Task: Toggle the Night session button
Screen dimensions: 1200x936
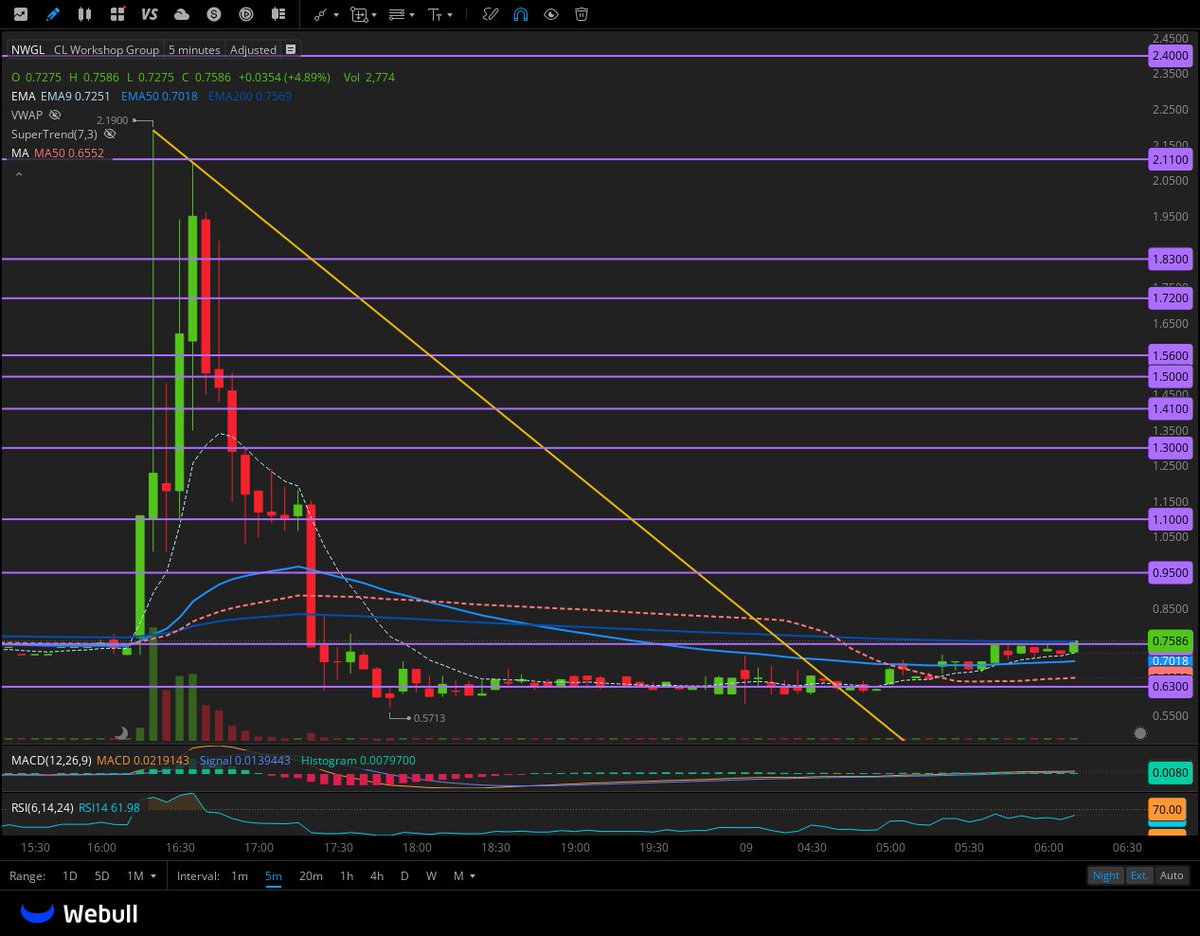Action: point(1106,876)
